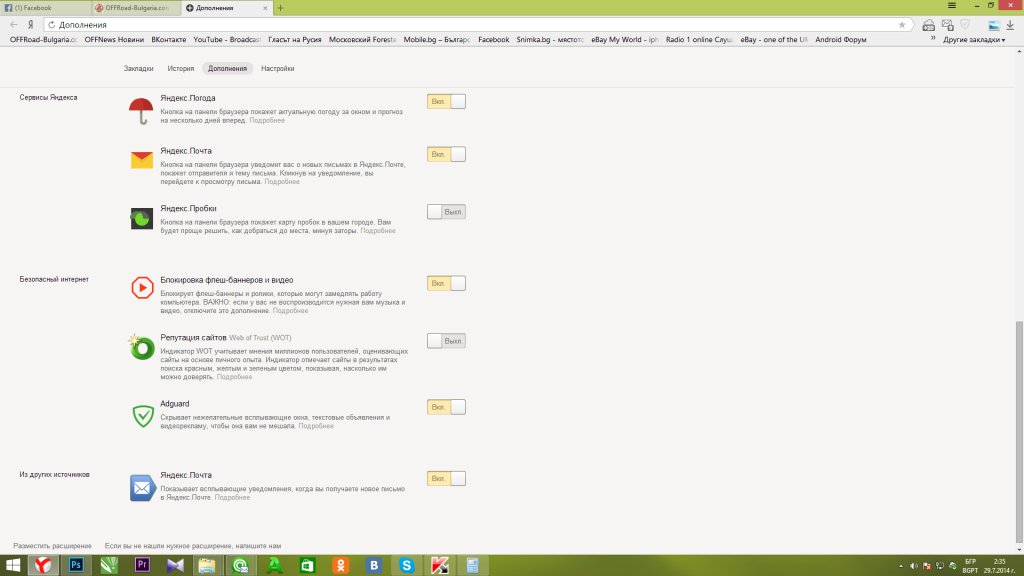Viewport: 1024px width, 576px height.
Task: Click the browser back arrow
Action: pyautogui.click(x=14, y=25)
